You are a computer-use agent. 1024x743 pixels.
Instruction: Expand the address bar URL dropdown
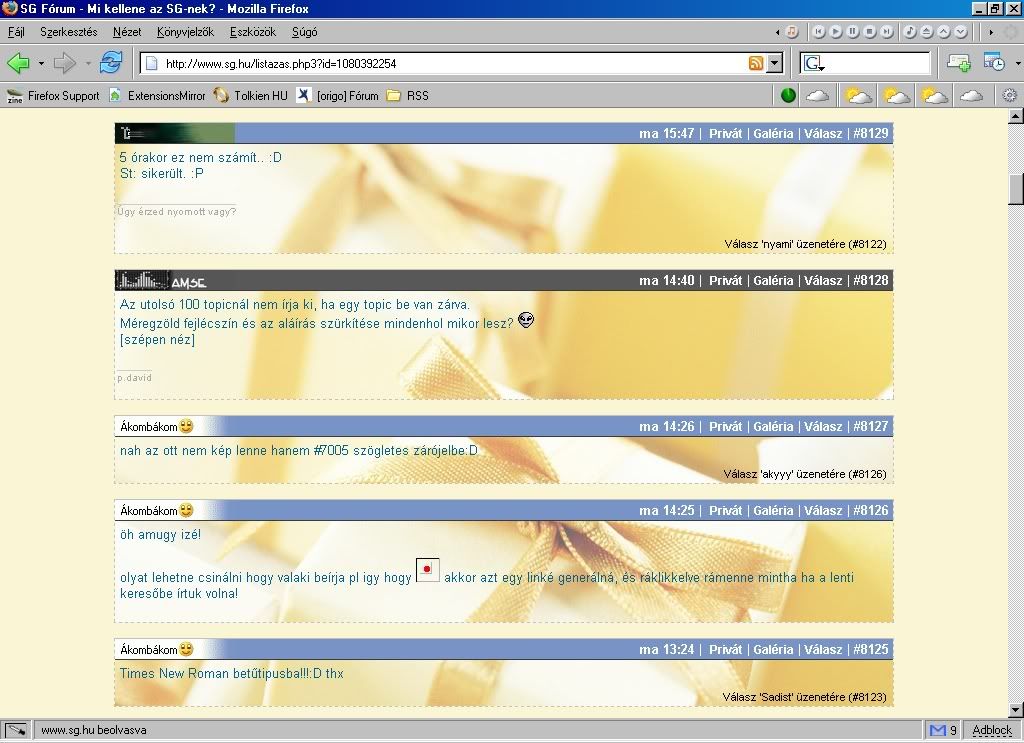point(775,63)
